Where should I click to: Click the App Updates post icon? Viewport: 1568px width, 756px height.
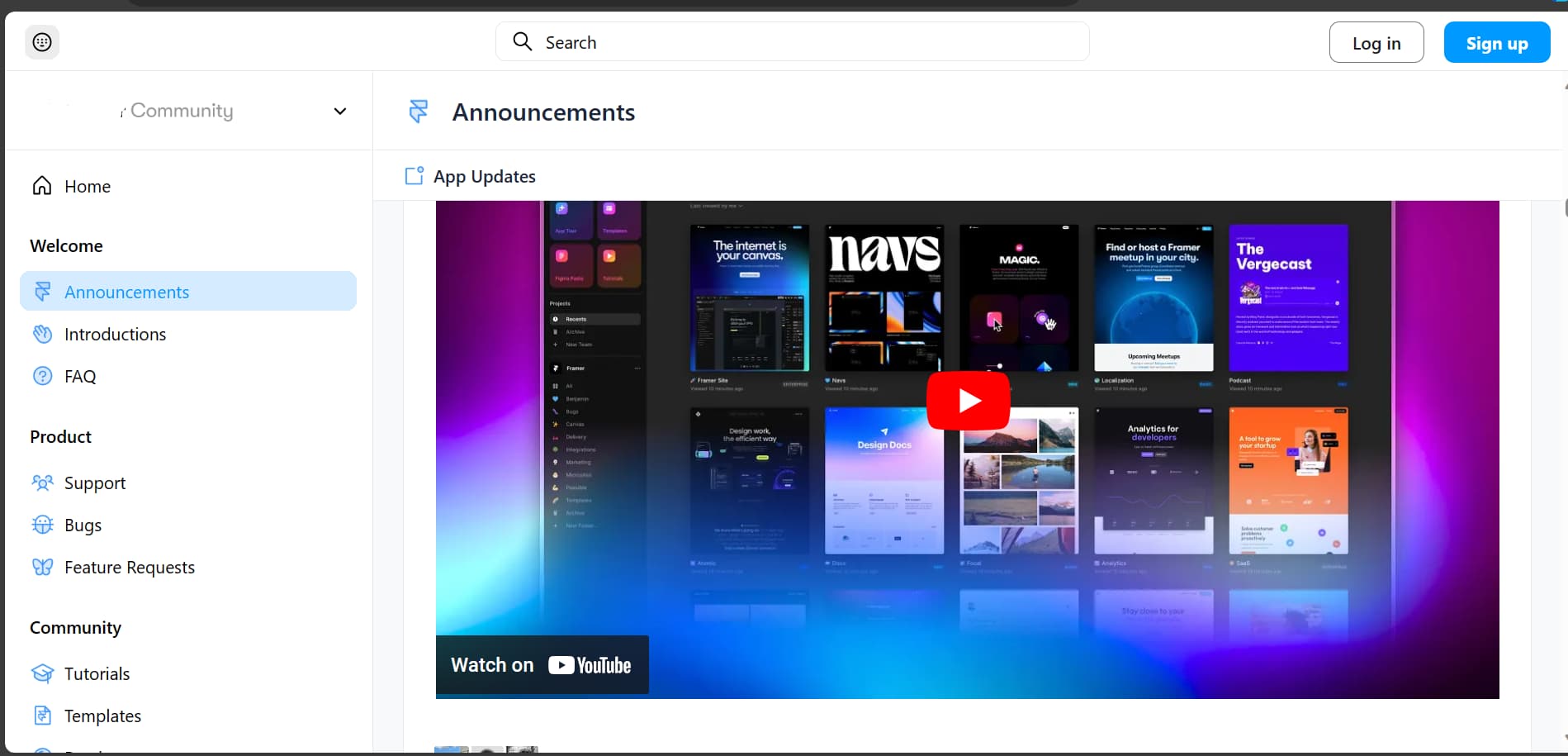click(x=414, y=176)
